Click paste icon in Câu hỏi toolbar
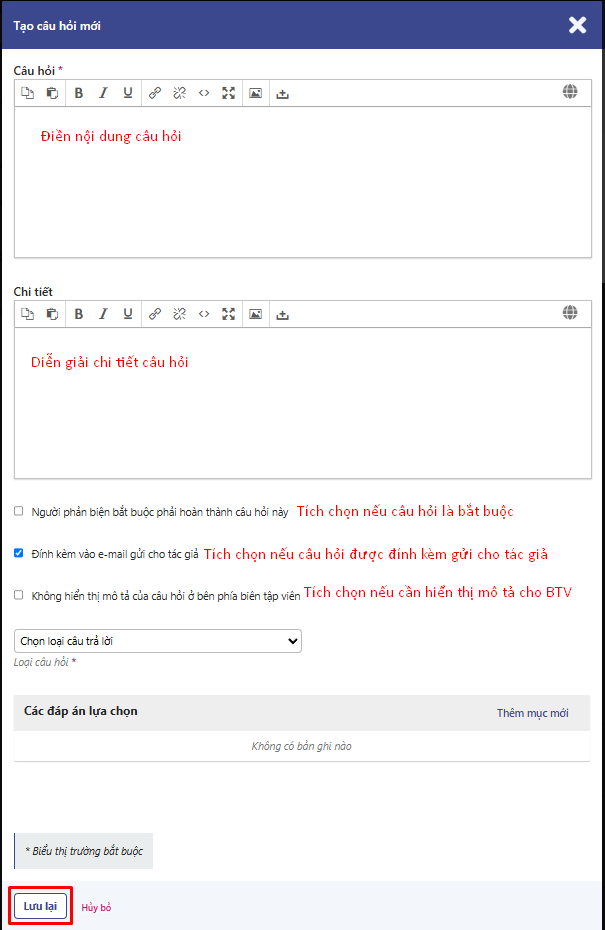 click(x=52, y=93)
